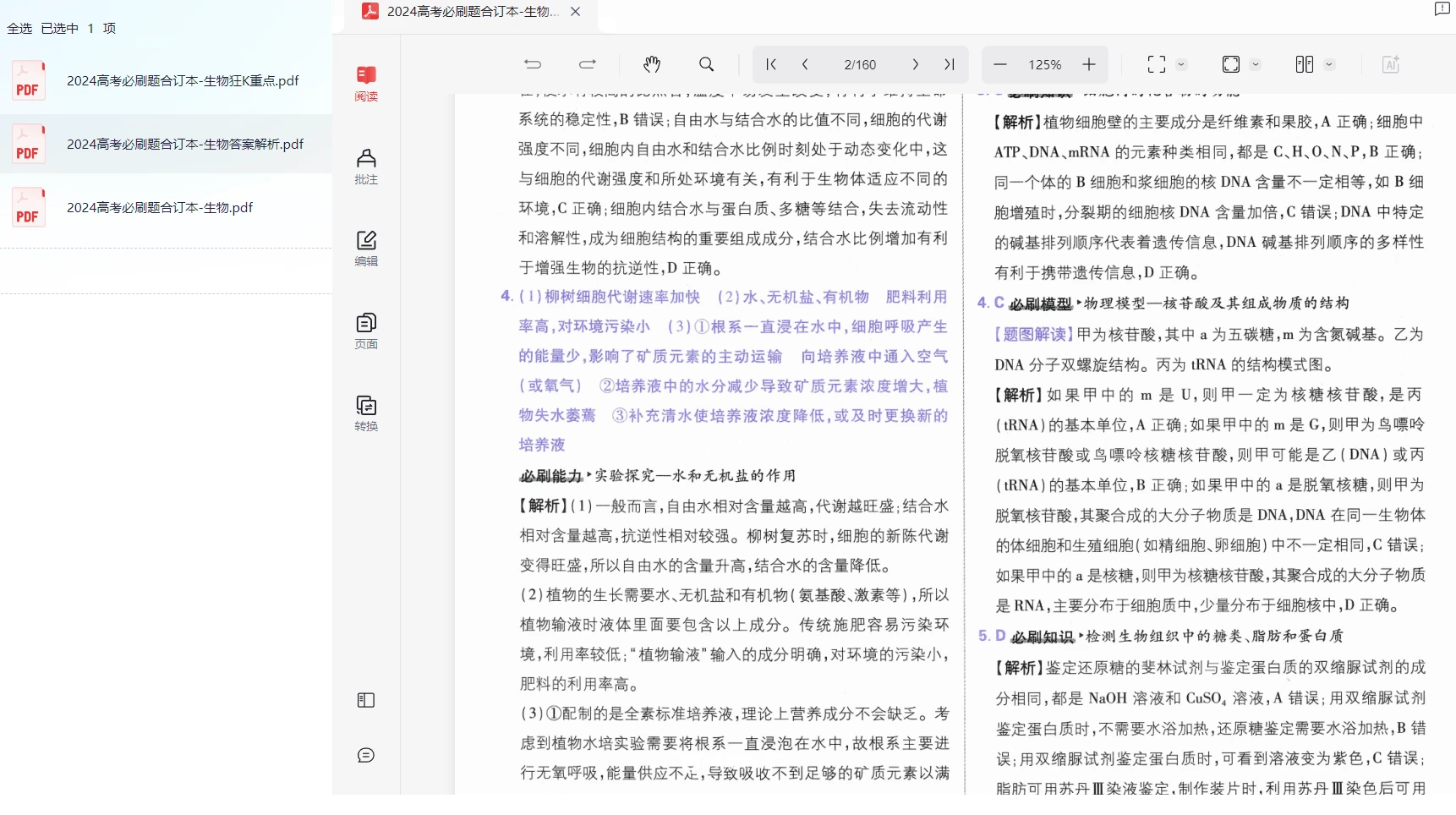Click the undo arrow in toolbar

(x=533, y=64)
